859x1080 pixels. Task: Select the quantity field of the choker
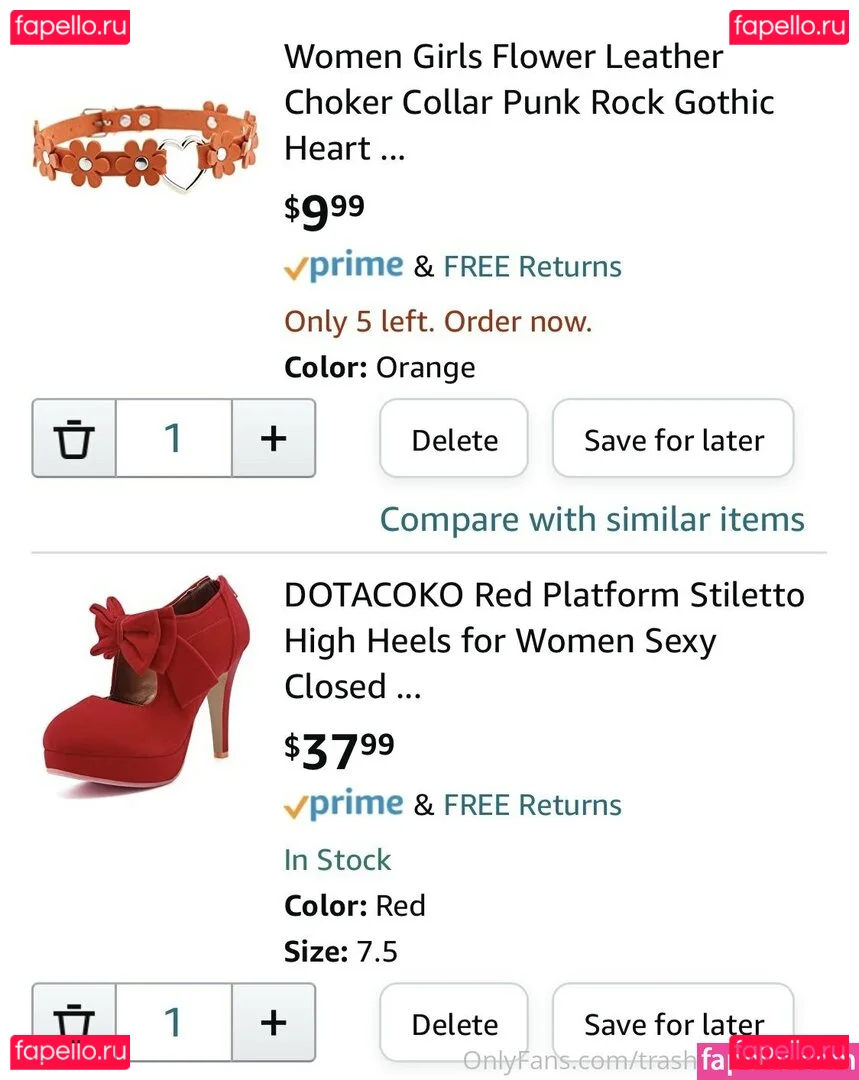point(174,438)
